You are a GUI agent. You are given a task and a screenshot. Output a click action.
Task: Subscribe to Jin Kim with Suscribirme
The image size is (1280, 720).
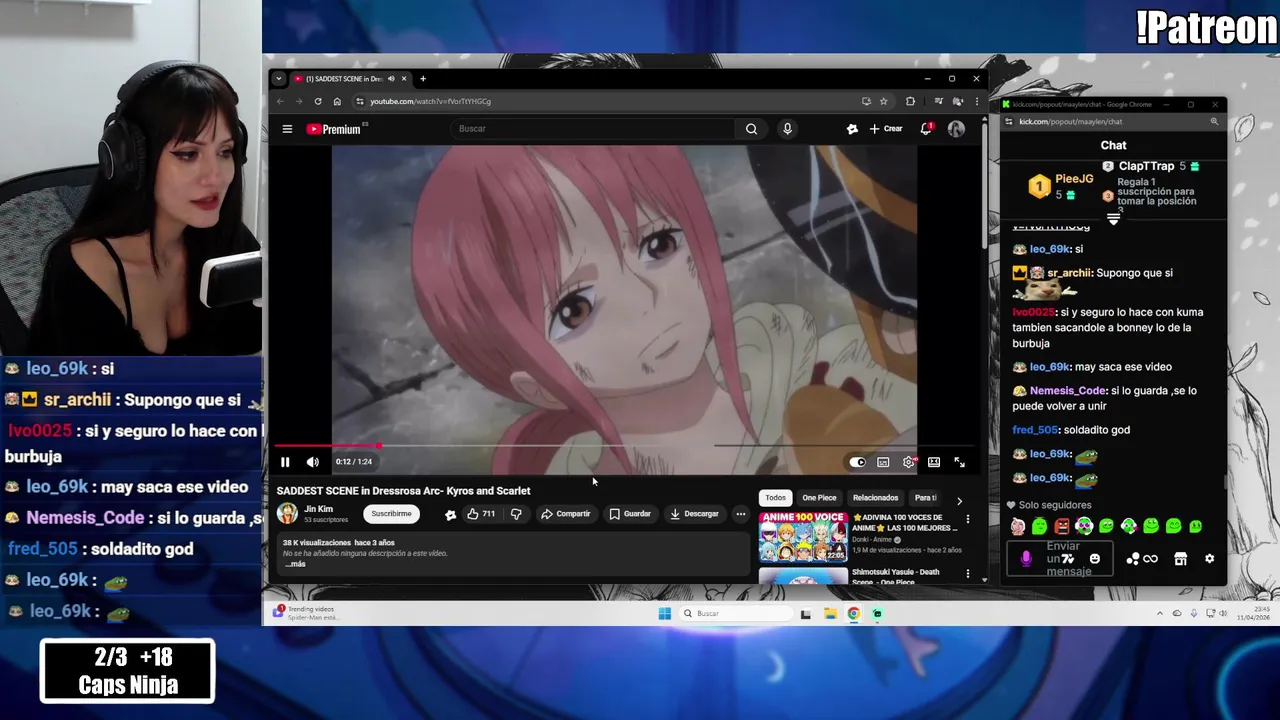coord(391,514)
